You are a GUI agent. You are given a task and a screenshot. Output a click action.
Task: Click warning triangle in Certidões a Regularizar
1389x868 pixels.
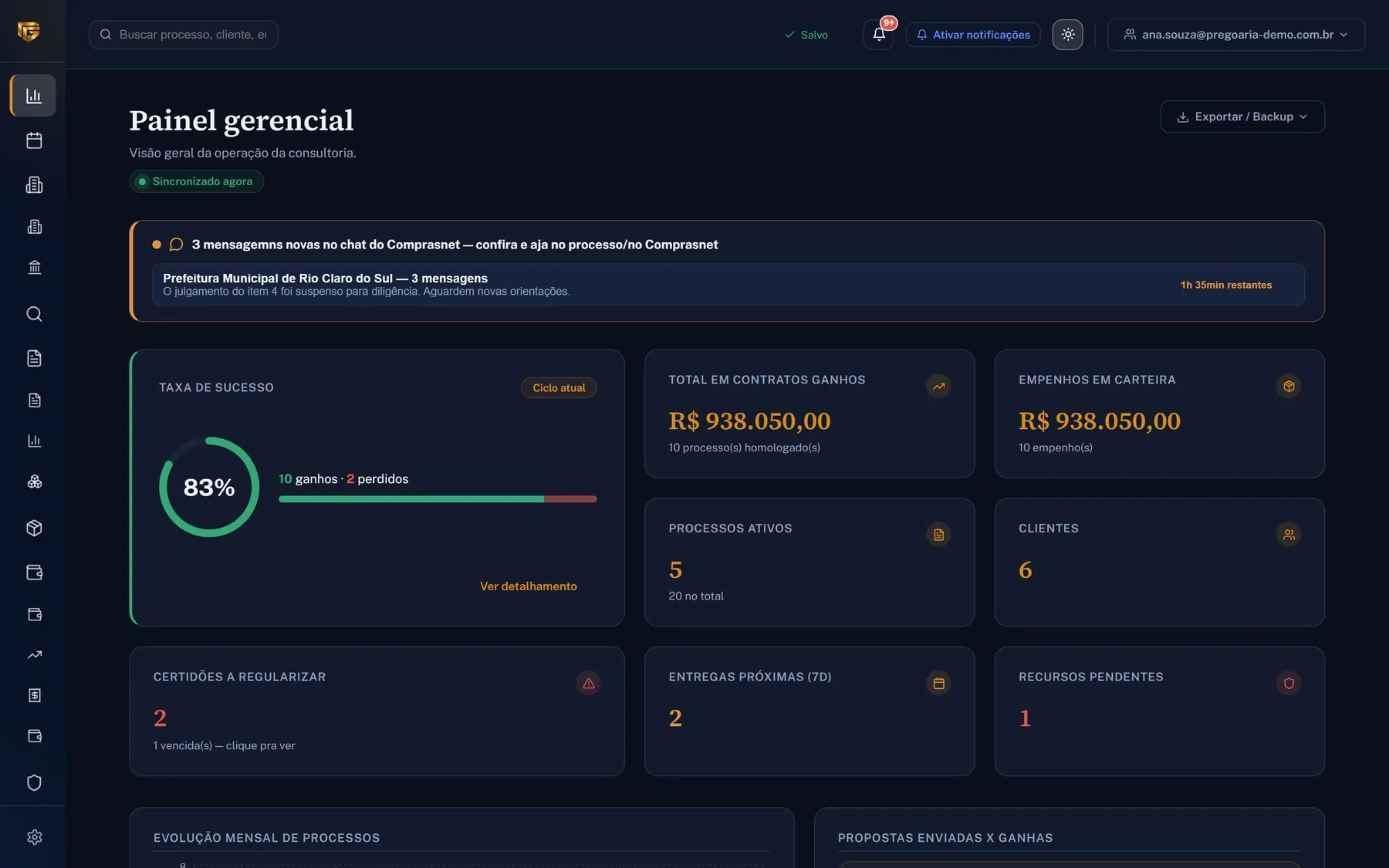pos(589,684)
